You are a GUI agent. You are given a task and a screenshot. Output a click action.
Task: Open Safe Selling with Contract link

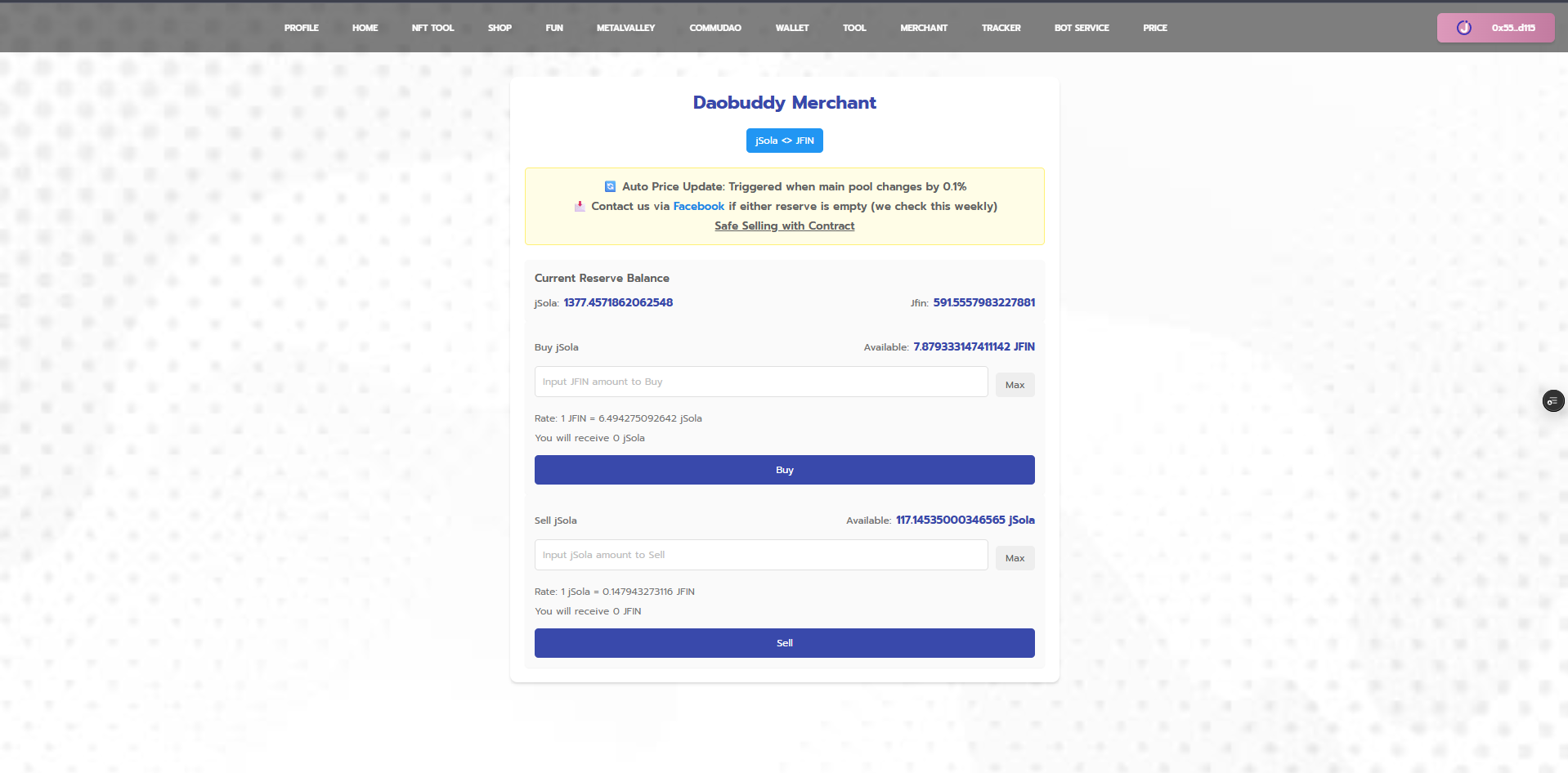(x=784, y=226)
